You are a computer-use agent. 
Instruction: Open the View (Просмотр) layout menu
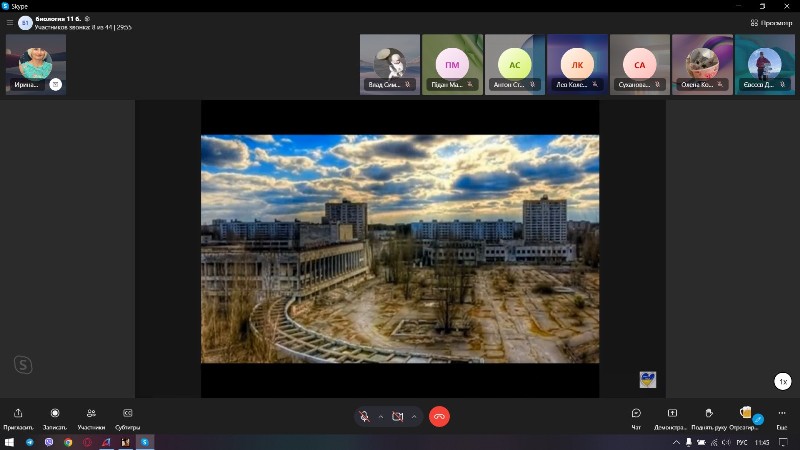tap(770, 22)
